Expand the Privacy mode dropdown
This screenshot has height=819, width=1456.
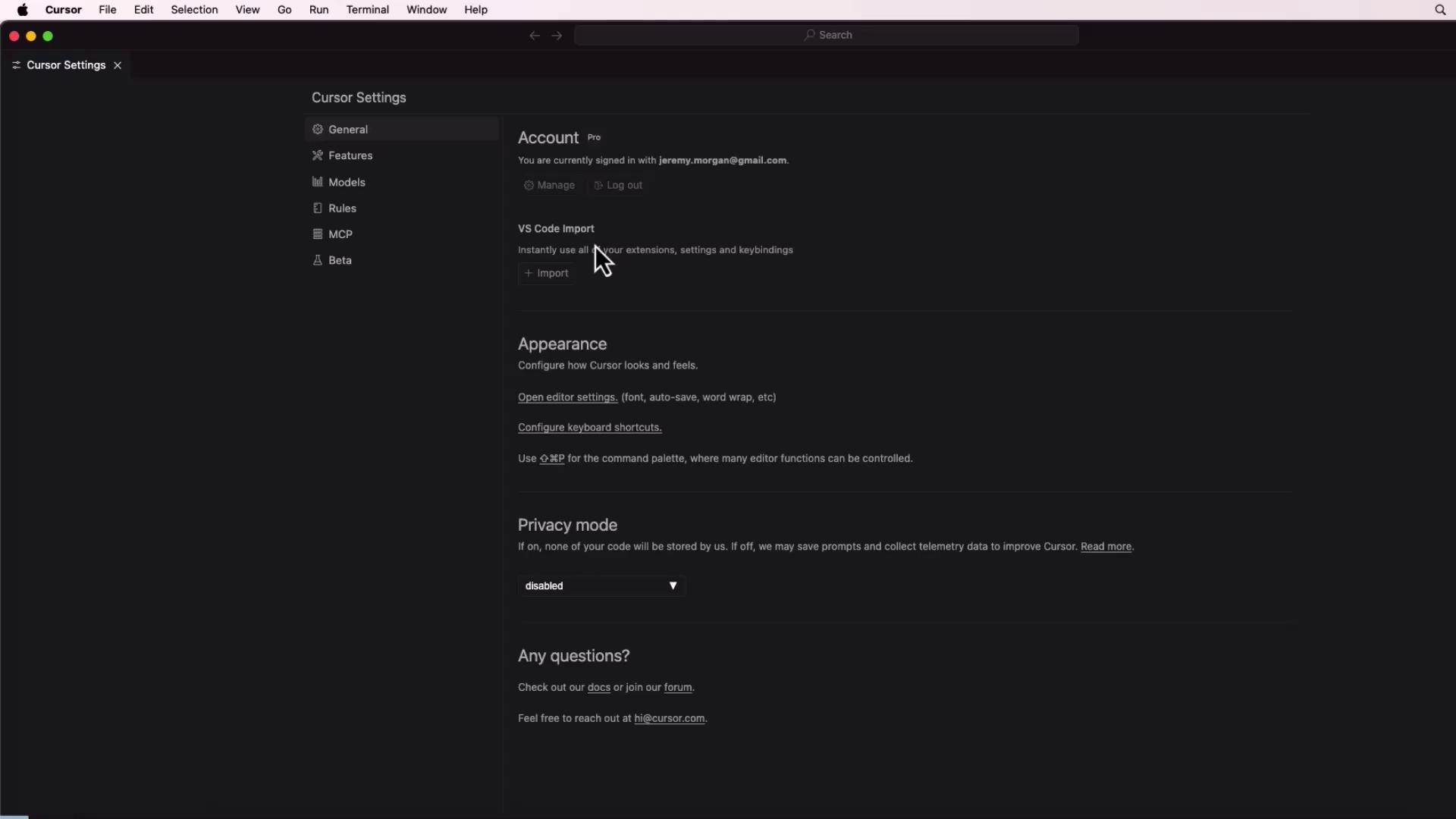(601, 585)
